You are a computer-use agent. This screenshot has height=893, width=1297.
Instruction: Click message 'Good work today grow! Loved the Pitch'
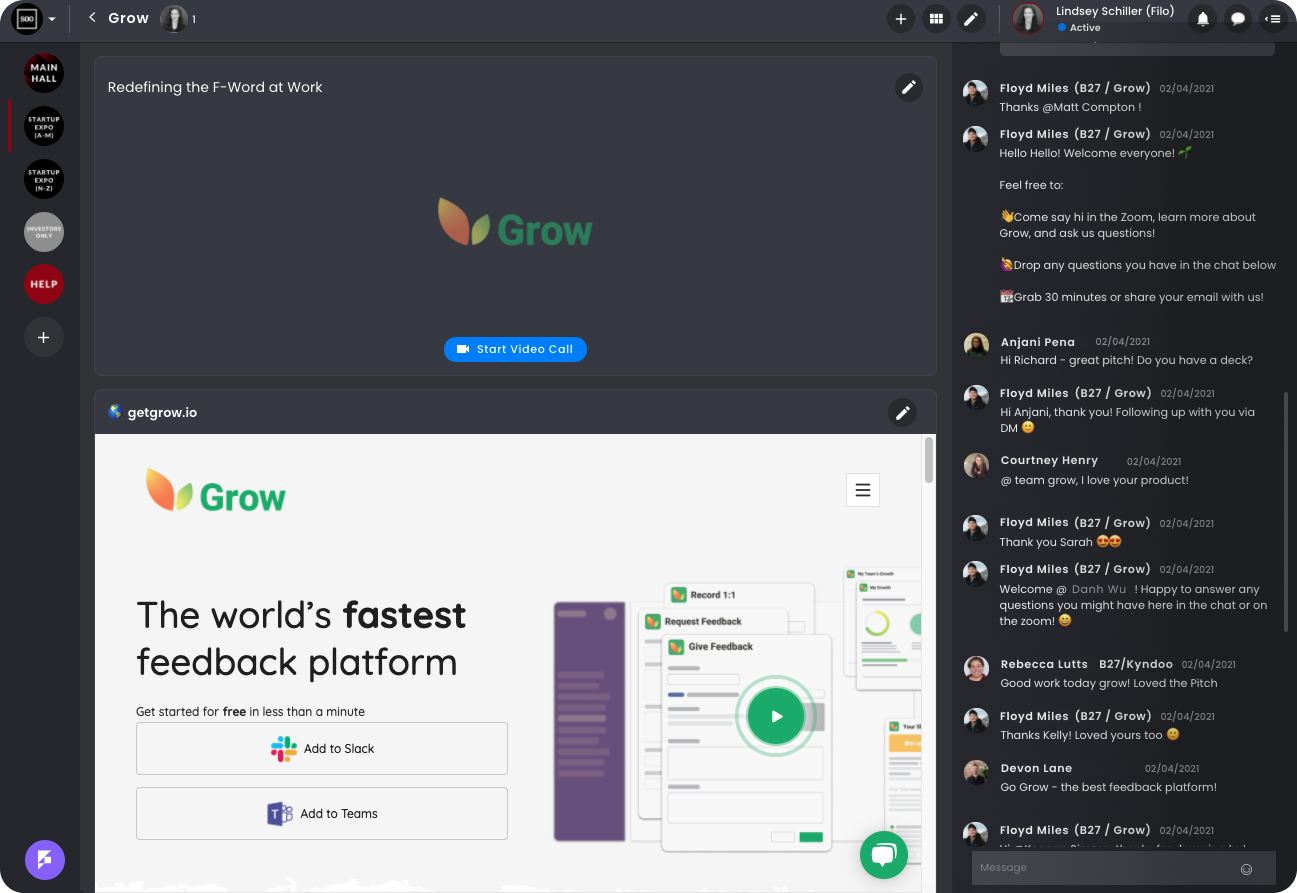tap(1109, 683)
